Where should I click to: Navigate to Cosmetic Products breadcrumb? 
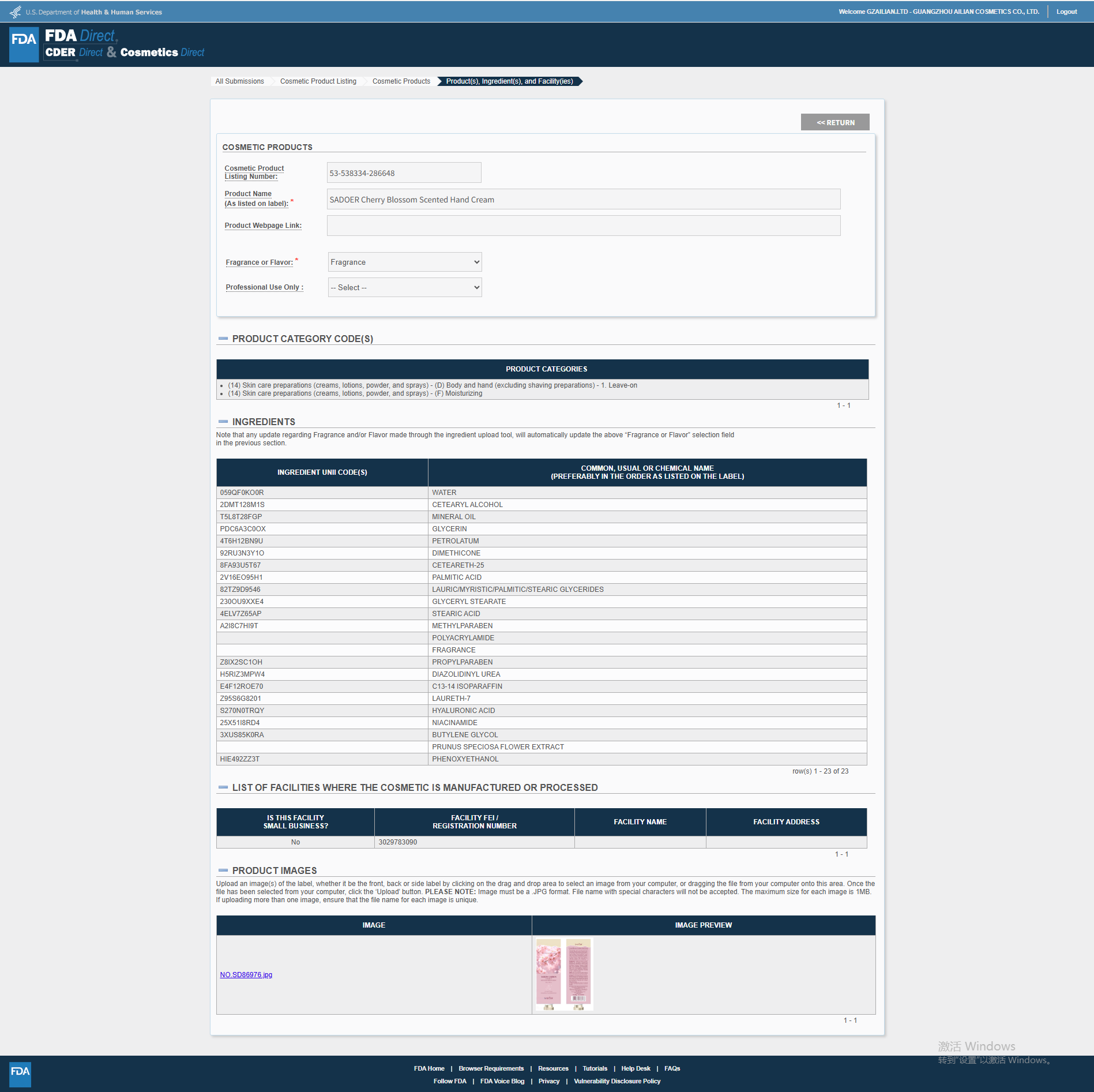click(x=401, y=81)
